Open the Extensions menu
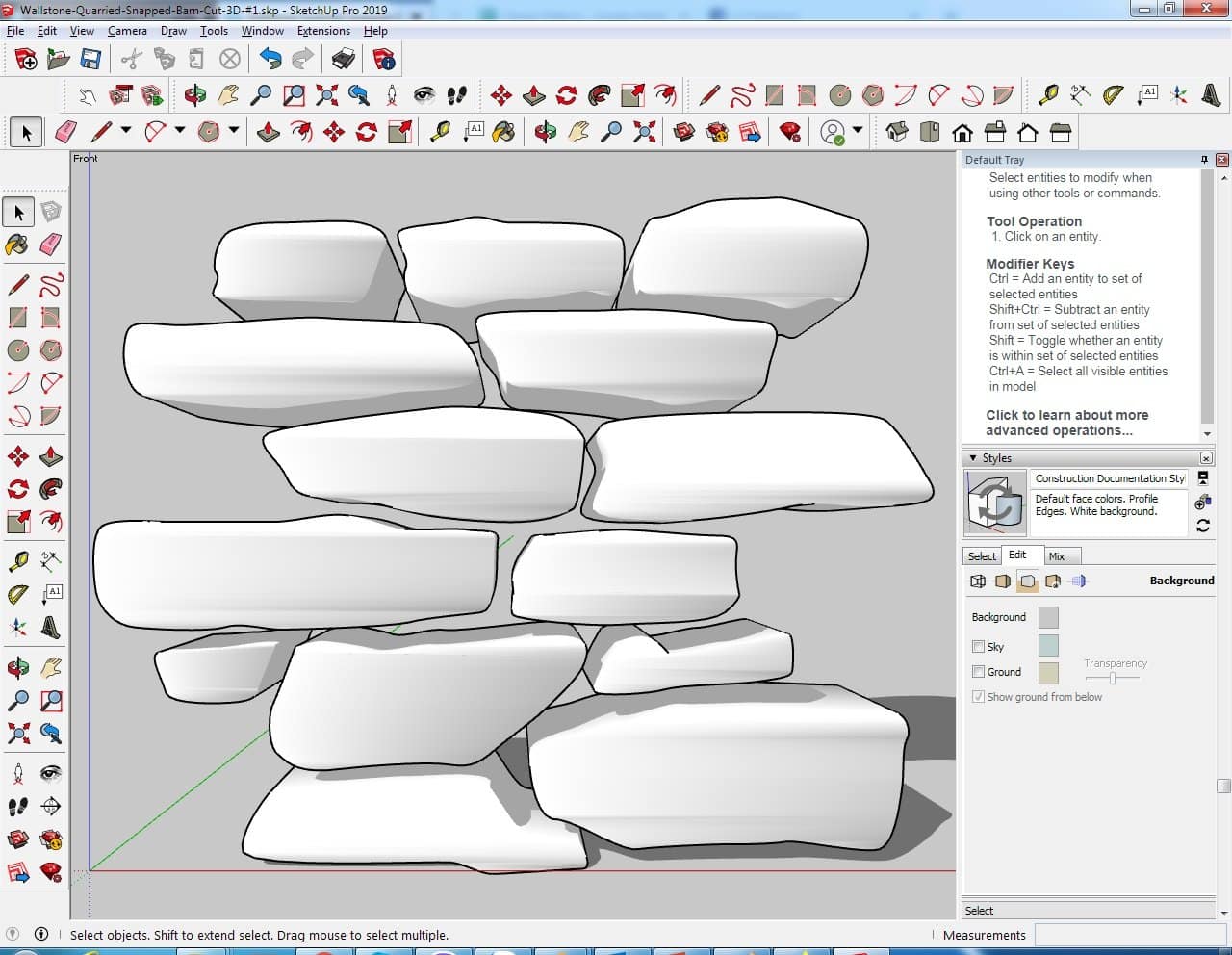 coord(323,31)
